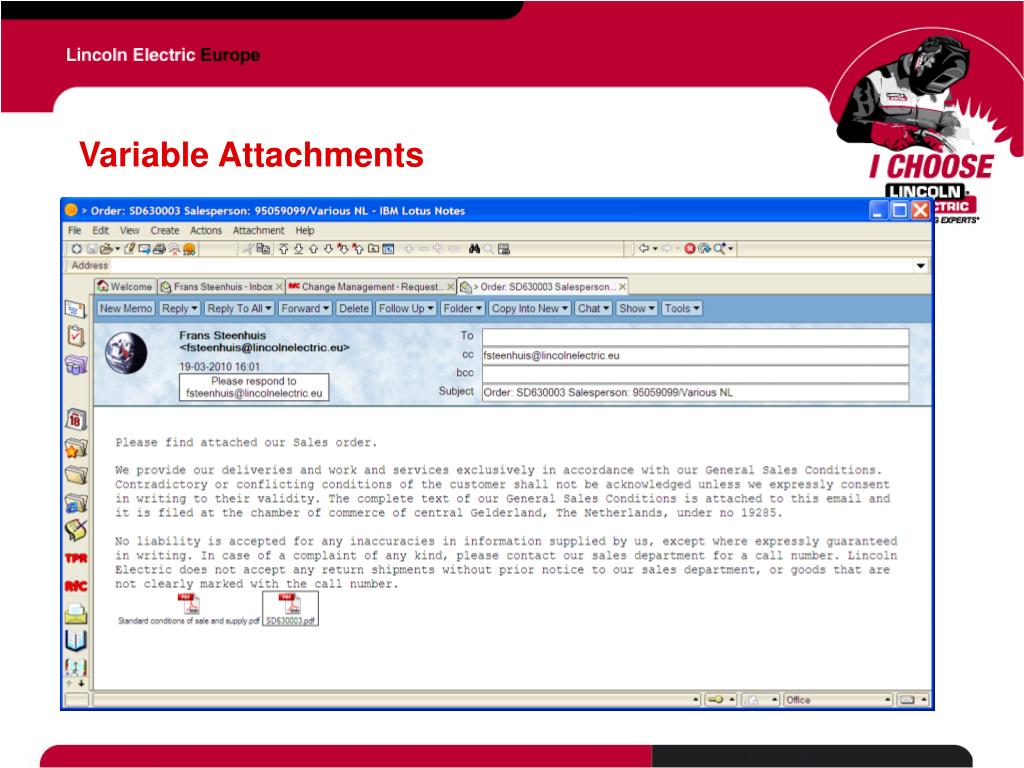Click the sidebar scroll down arrow

point(82,684)
